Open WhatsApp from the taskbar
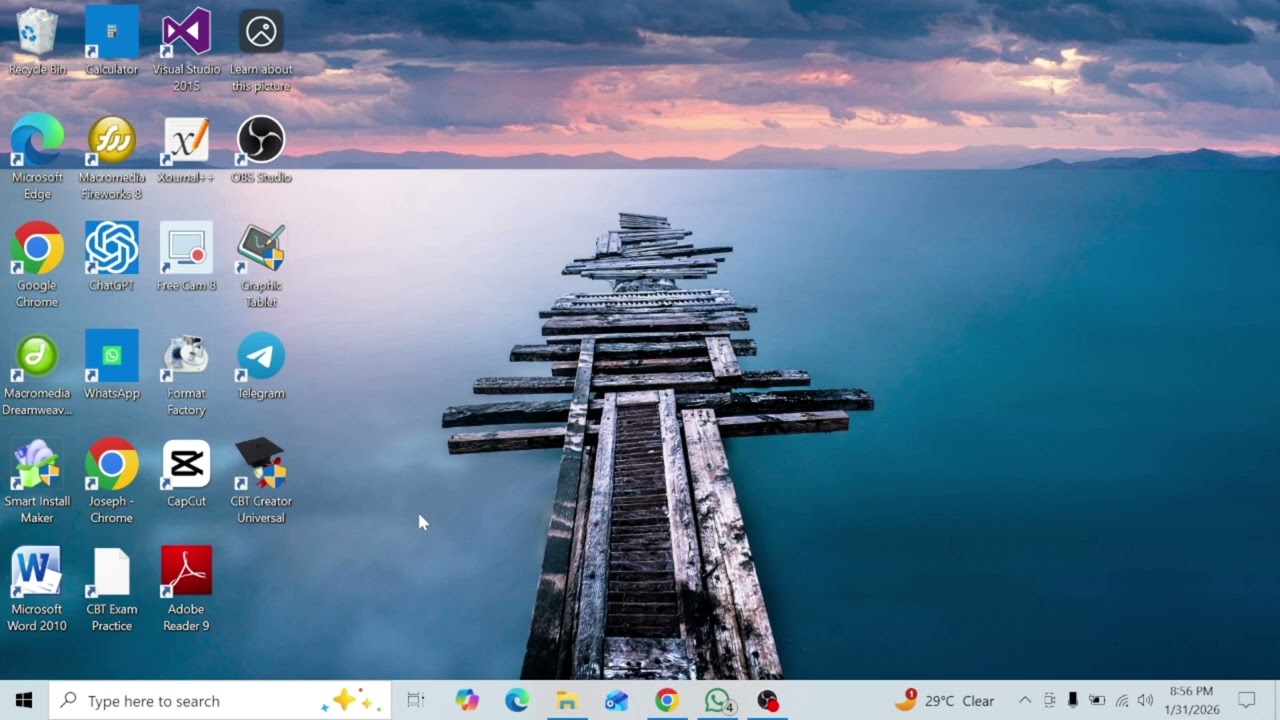This screenshot has height=720, width=1280. [x=718, y=701]
